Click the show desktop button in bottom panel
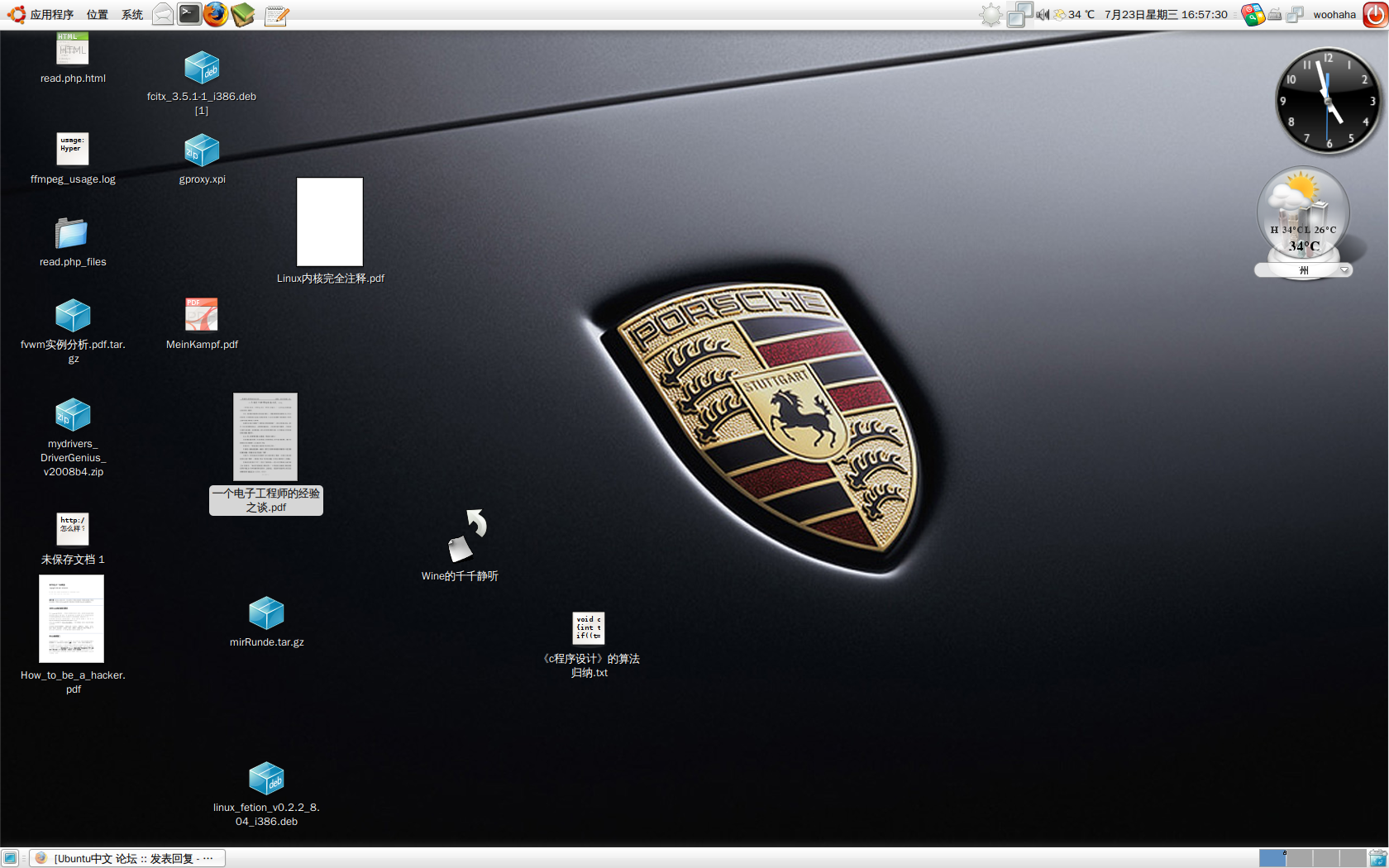The height and width of the screenshot is (868, 1389). coord(10,858)
